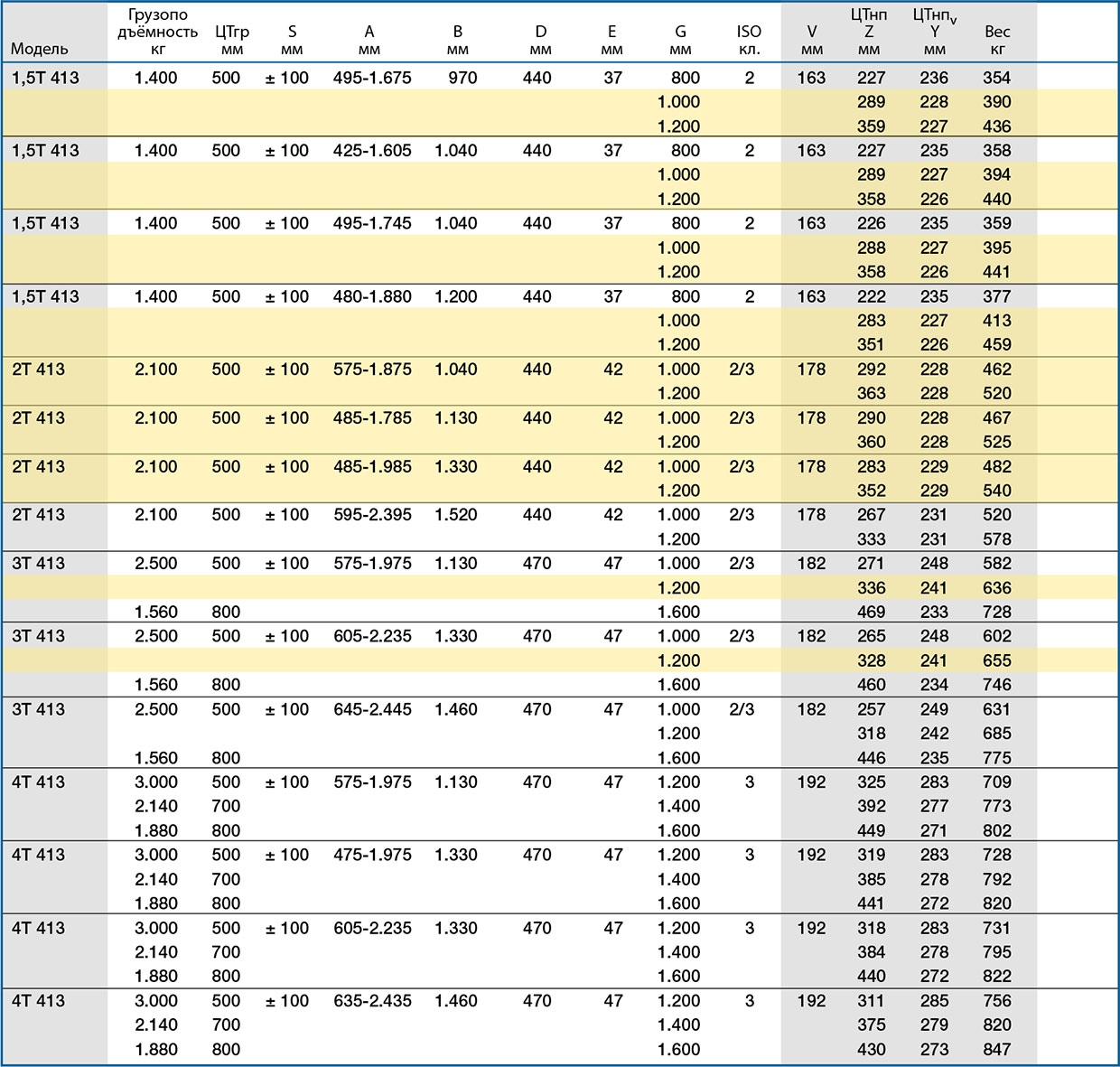Image resolution: width=1120 pixels, height=1067 pixels.
Task: Select the weight value '636'
Action: tap(997, 588)
